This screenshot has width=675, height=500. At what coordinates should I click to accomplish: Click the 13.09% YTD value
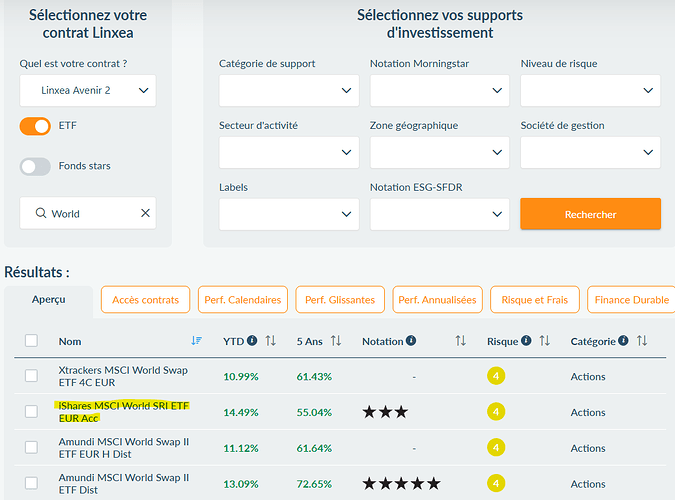point(241,484)
